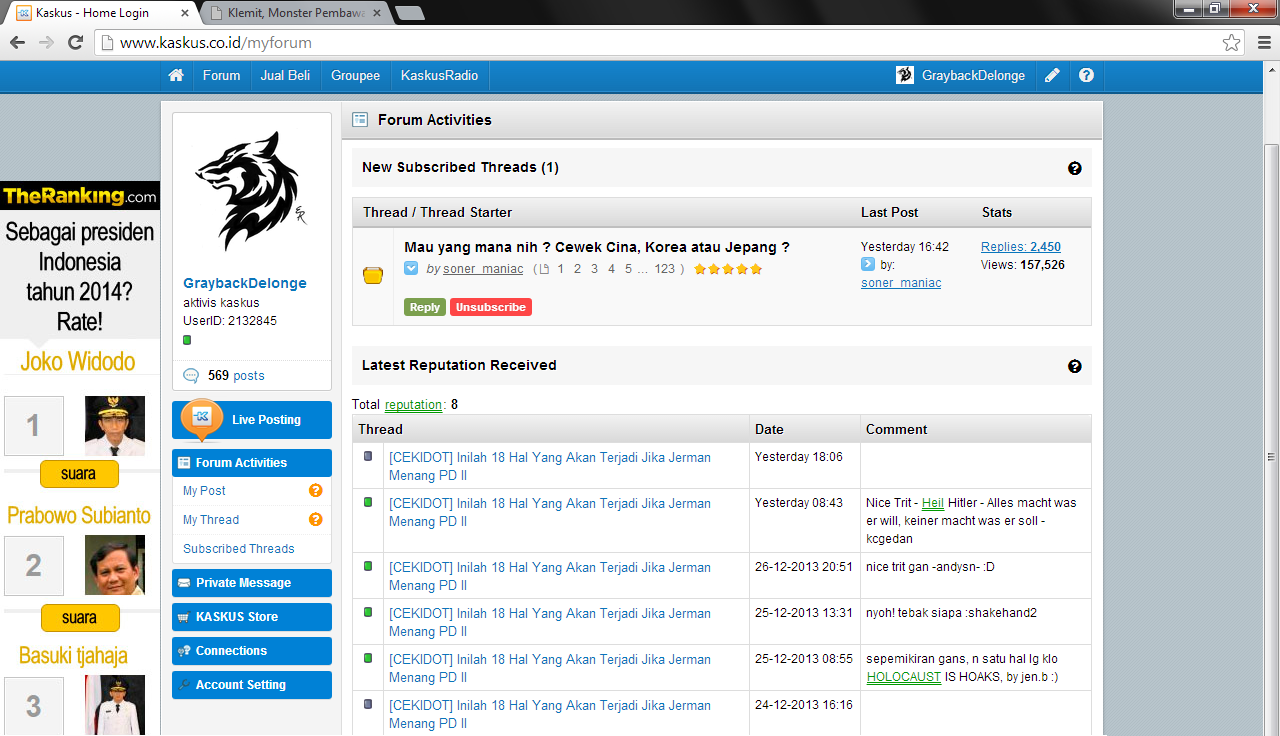The height and width of the screenshot is (736, 1280).
Task: Click GraybackDelonge avatar icon in navbar
Action: [905, 75]
